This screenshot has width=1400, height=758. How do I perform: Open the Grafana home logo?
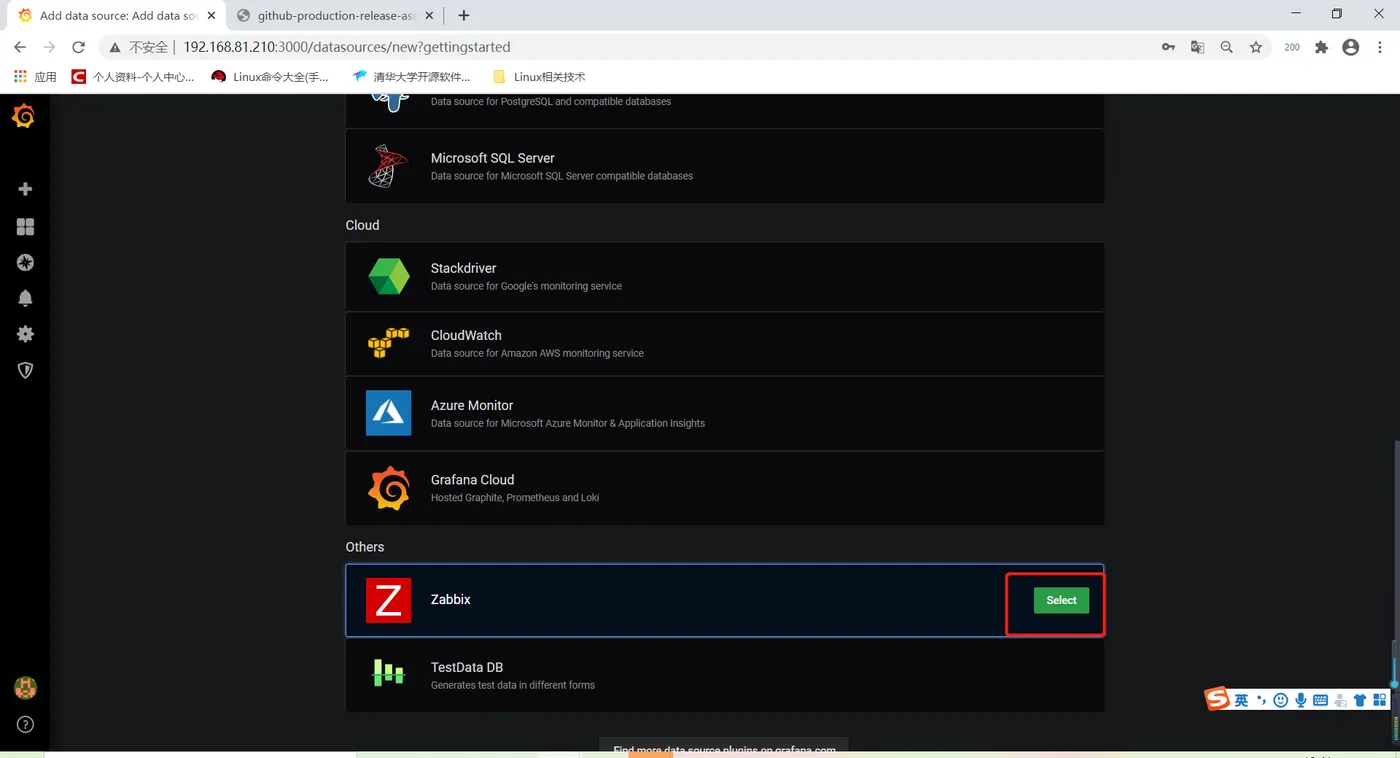[24, 117]
